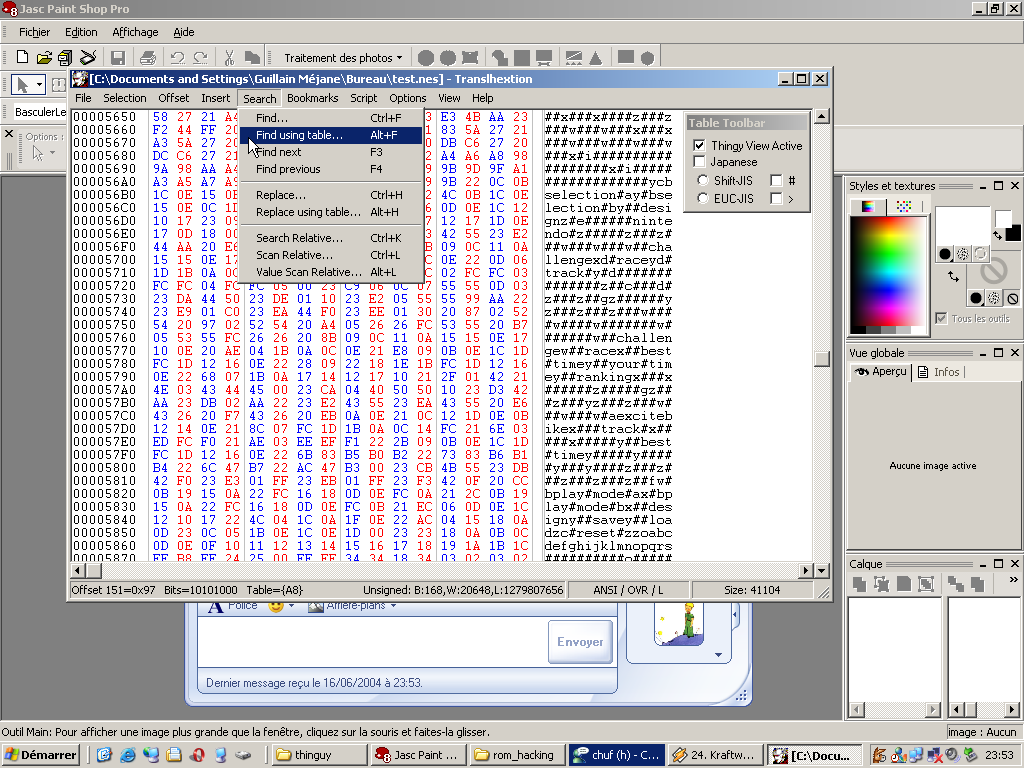
Task: Click the Open file folder icon
Action: pyautogui.click(x=44, y=57)
